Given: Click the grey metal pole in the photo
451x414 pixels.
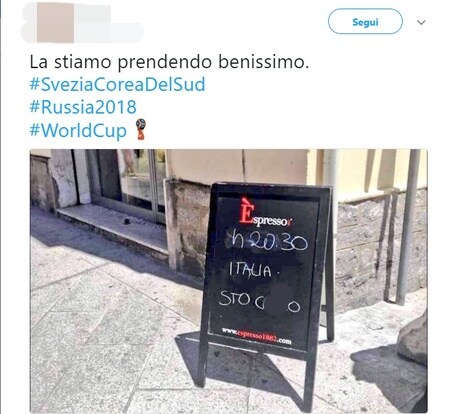Looking at the screenshot, I should tap(407, 227).
